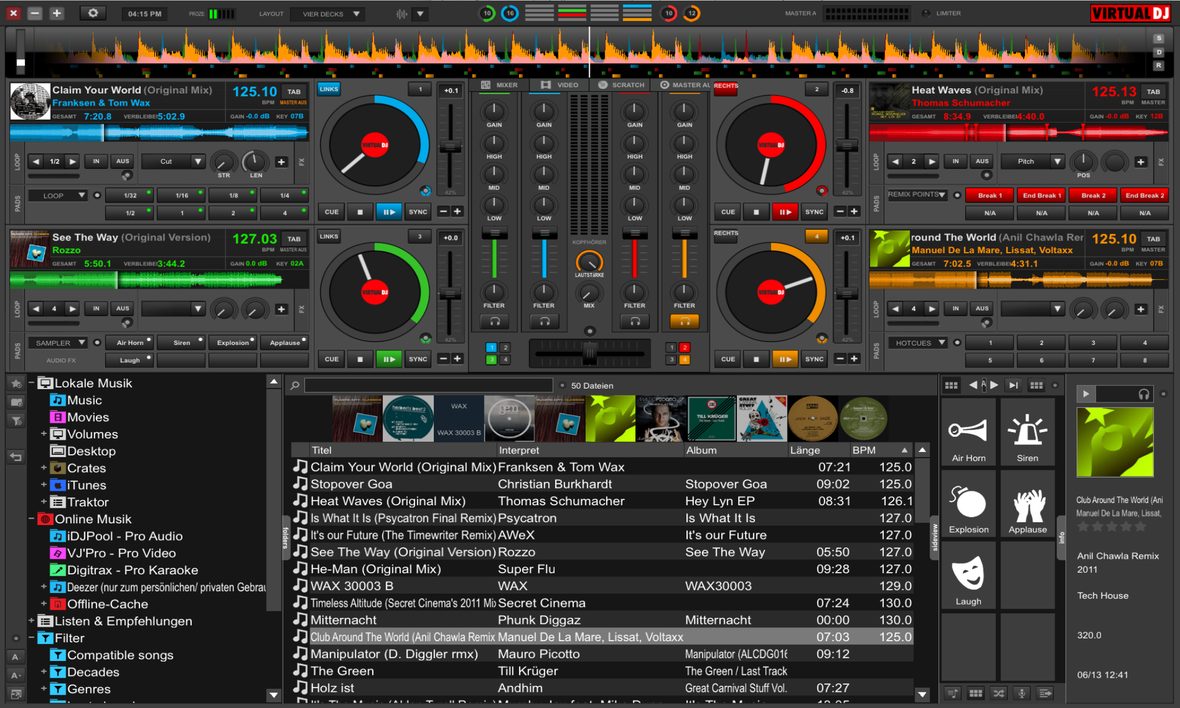Play/pause the red deck 2
The height and width of the screenshot is (708, 1180).
coord(784,212)
